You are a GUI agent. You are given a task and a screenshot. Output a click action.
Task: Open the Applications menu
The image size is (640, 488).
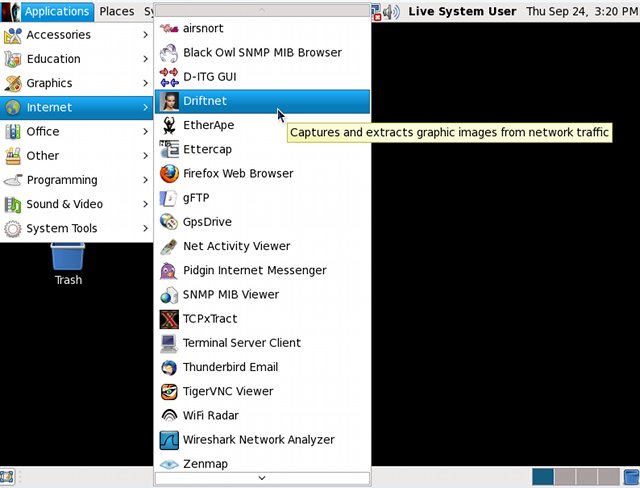[57, 11]
